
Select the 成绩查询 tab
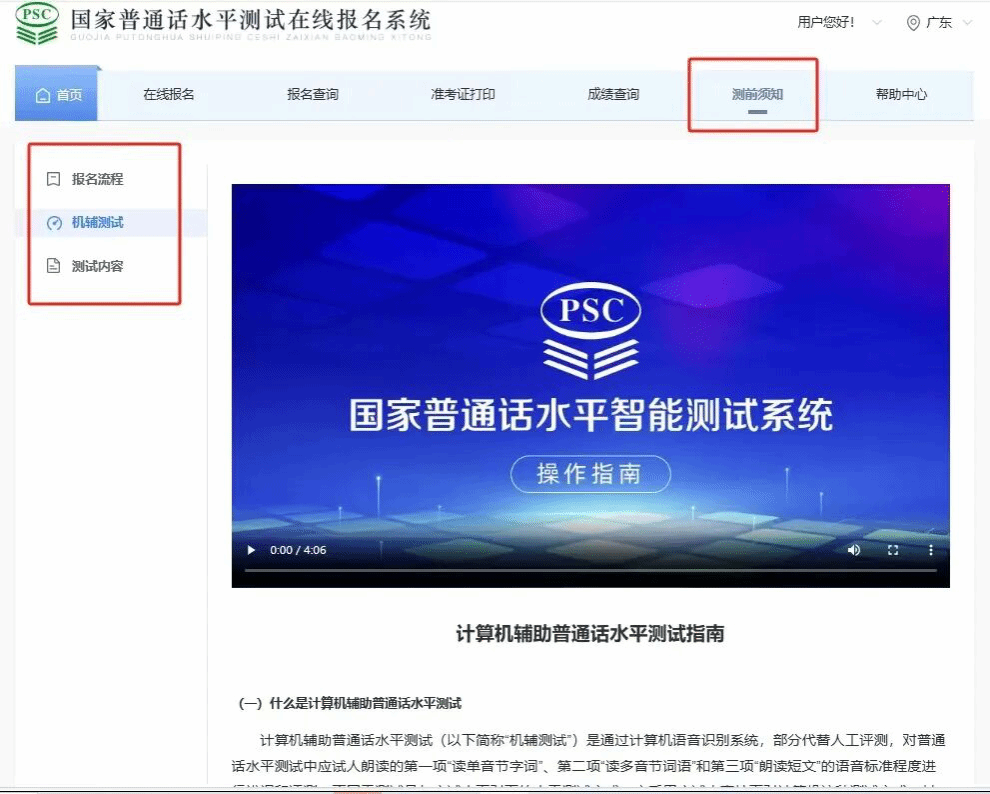pos(613,95)
